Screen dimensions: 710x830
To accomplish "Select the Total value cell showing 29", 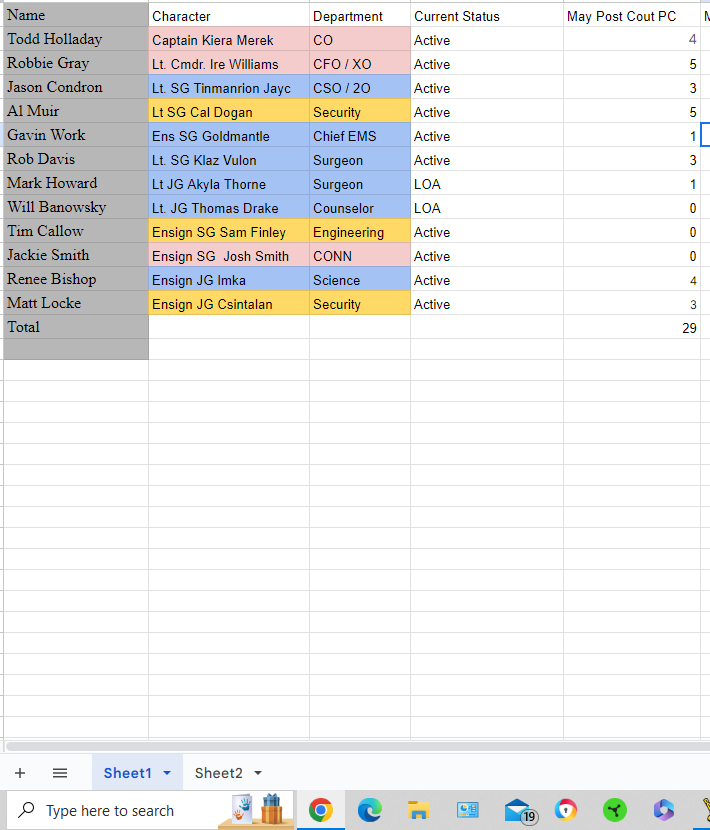I will tap(632, 328).
